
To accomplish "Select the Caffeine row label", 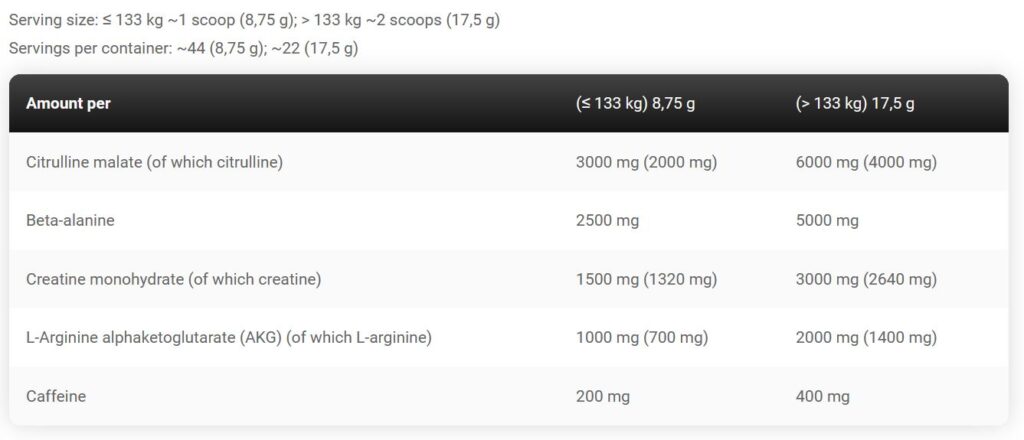I will pyautogui.click(x=56, y=396).
